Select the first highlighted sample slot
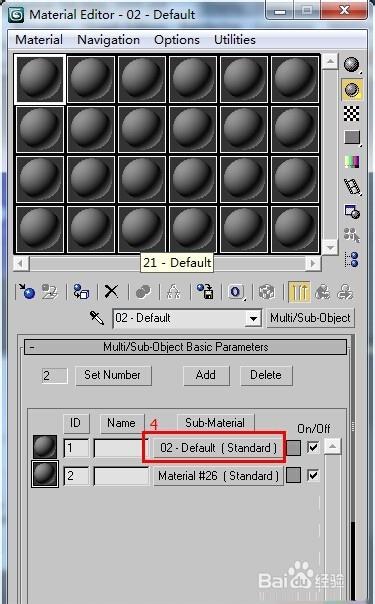 pyautogui.click(x=40, y=79)
